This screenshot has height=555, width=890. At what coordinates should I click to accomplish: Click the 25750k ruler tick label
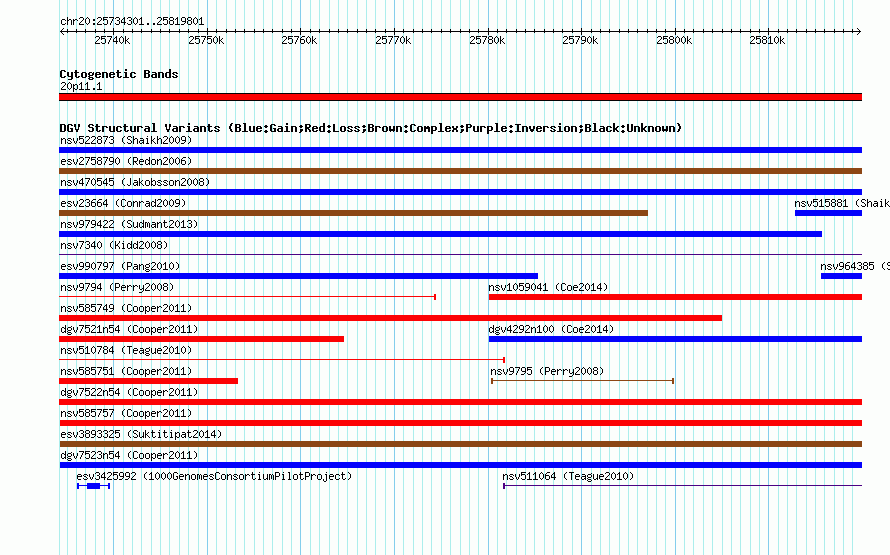point(206,41)
